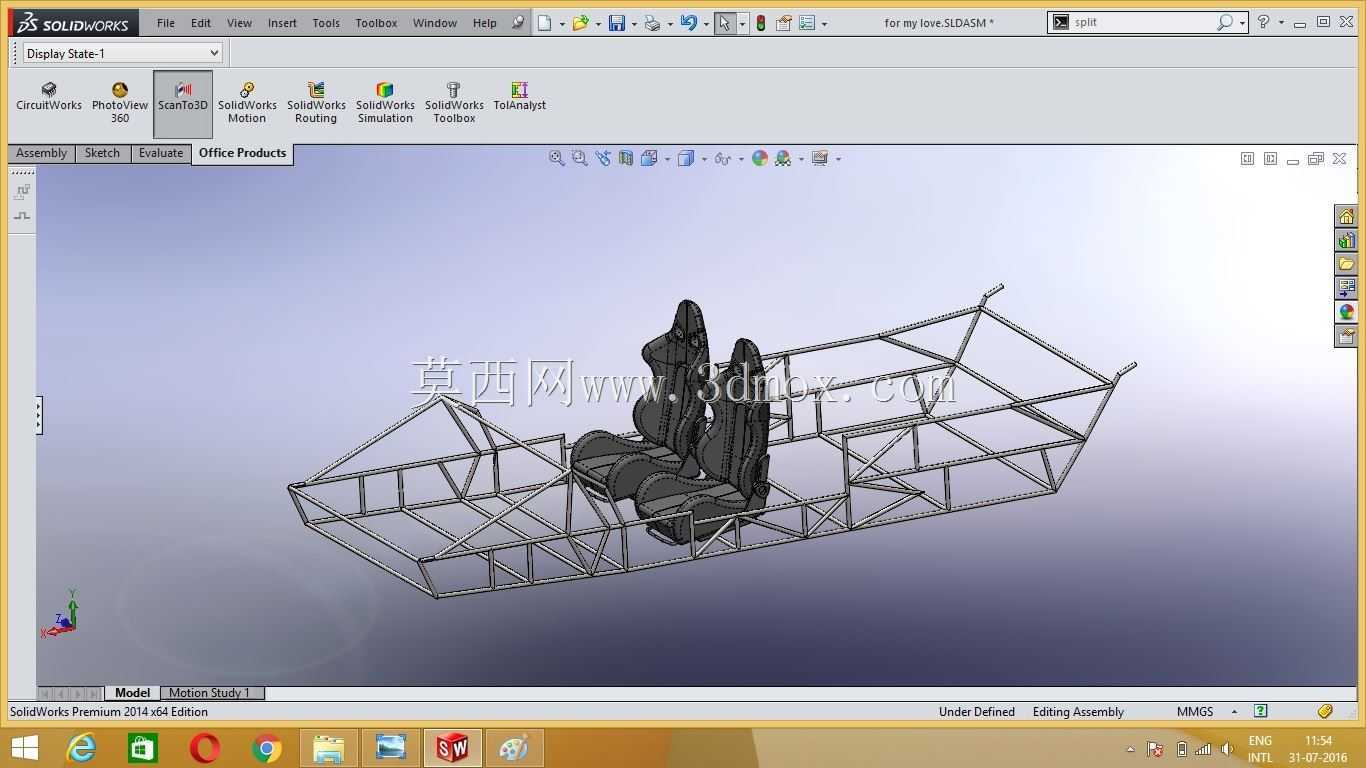Activate the Select cursor tool
1366x768 pixels.
[x=725, y=23]
